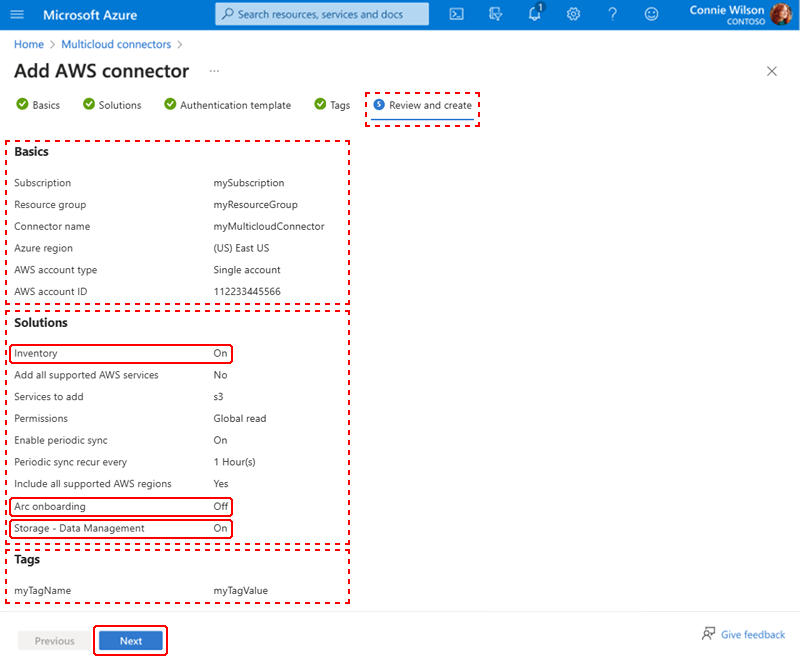
Task: Open Connie Wilson account avatar
Action: (781, 14)
